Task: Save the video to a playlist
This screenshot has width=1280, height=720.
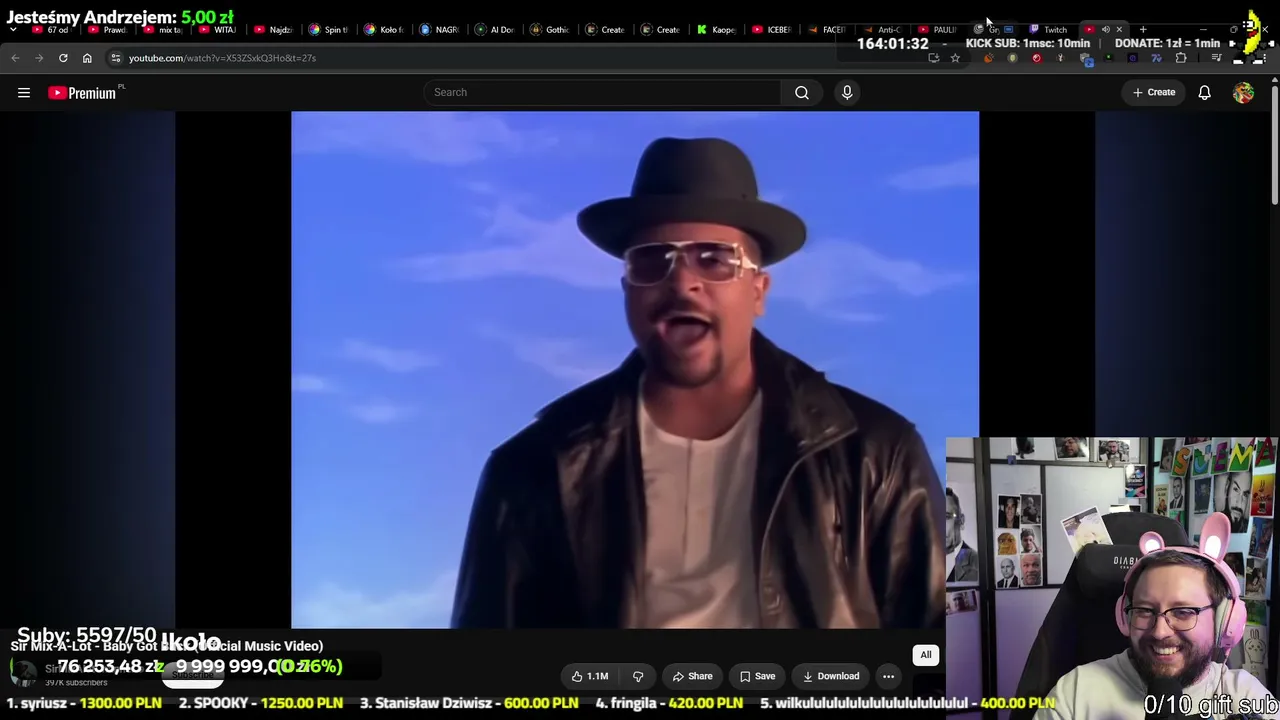Action: point(757,676)
